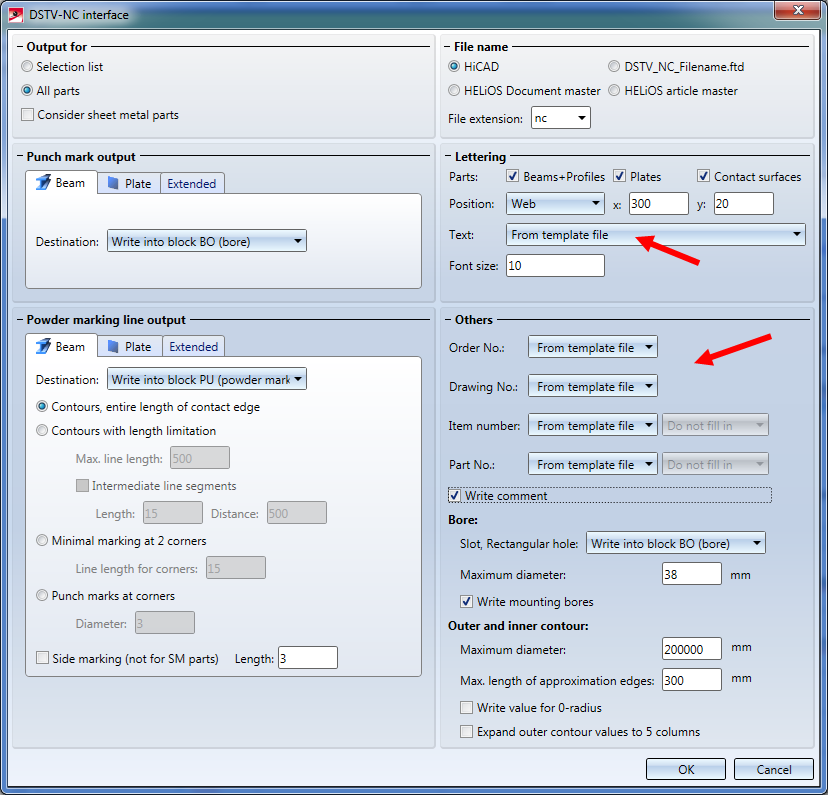Open the Plate tab under Powder marking line output
Viewport: 828px width, 795px height.
pyautogui.click(x=130, y=346)
